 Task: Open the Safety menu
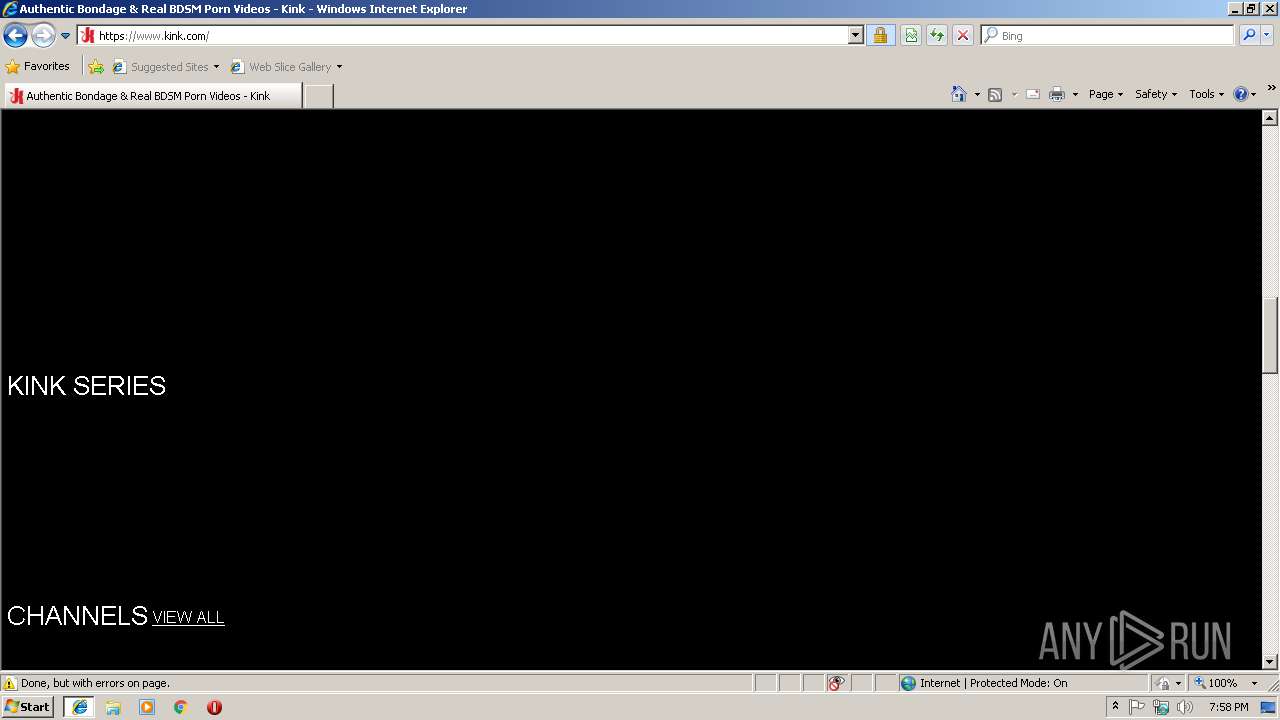(x=1156, y=94)
